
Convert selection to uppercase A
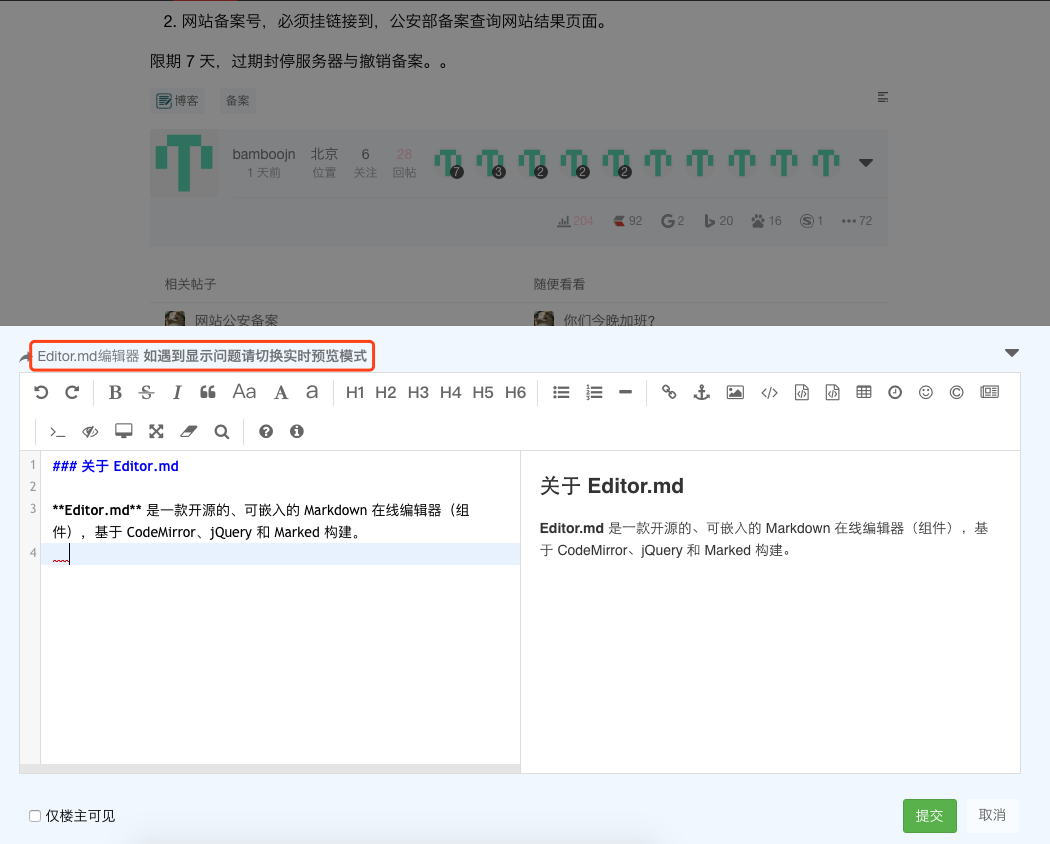(281, 393)
